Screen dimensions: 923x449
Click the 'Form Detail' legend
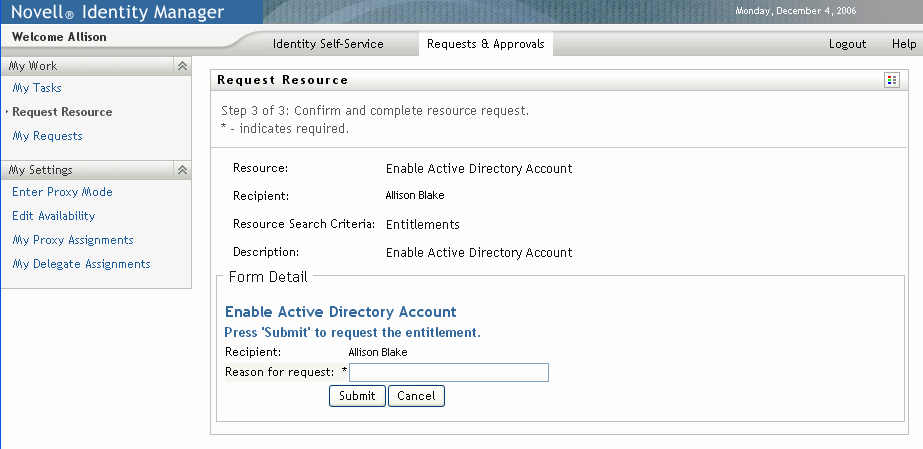pos(268,277)
